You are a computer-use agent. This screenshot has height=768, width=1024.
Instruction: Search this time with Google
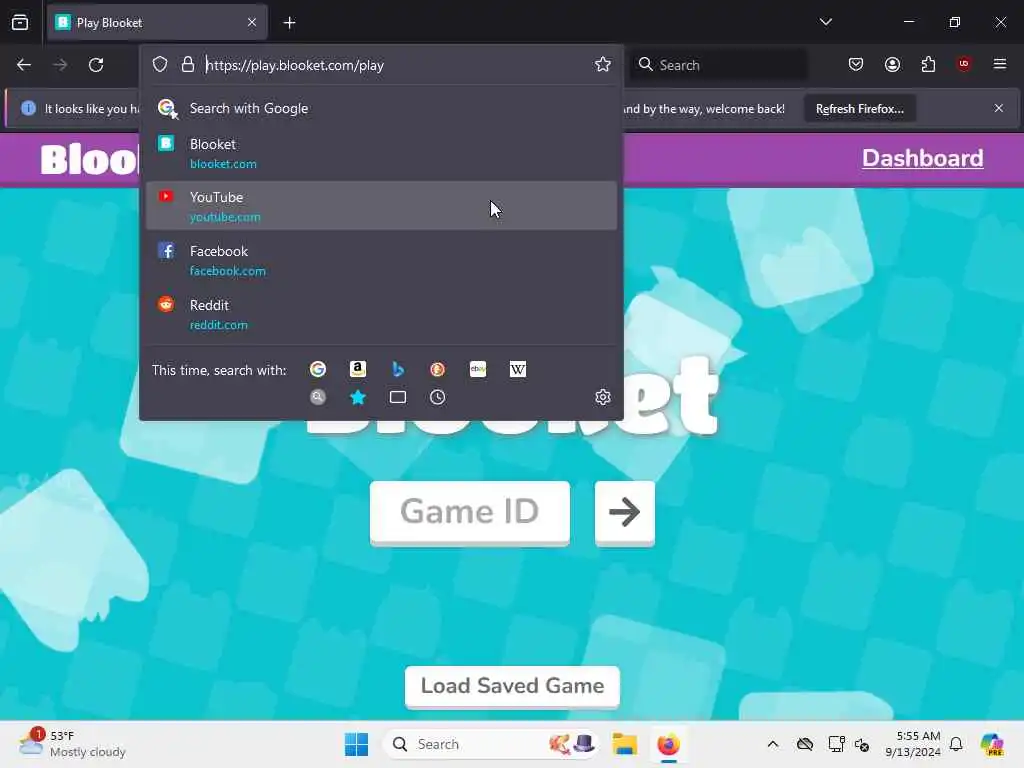click(x=318, y=370)
